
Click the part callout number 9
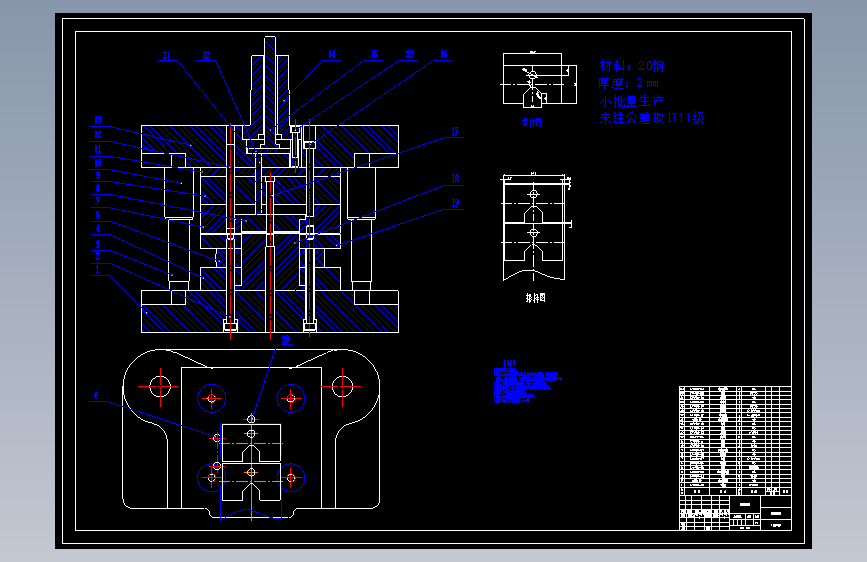(x=98, y=175)
